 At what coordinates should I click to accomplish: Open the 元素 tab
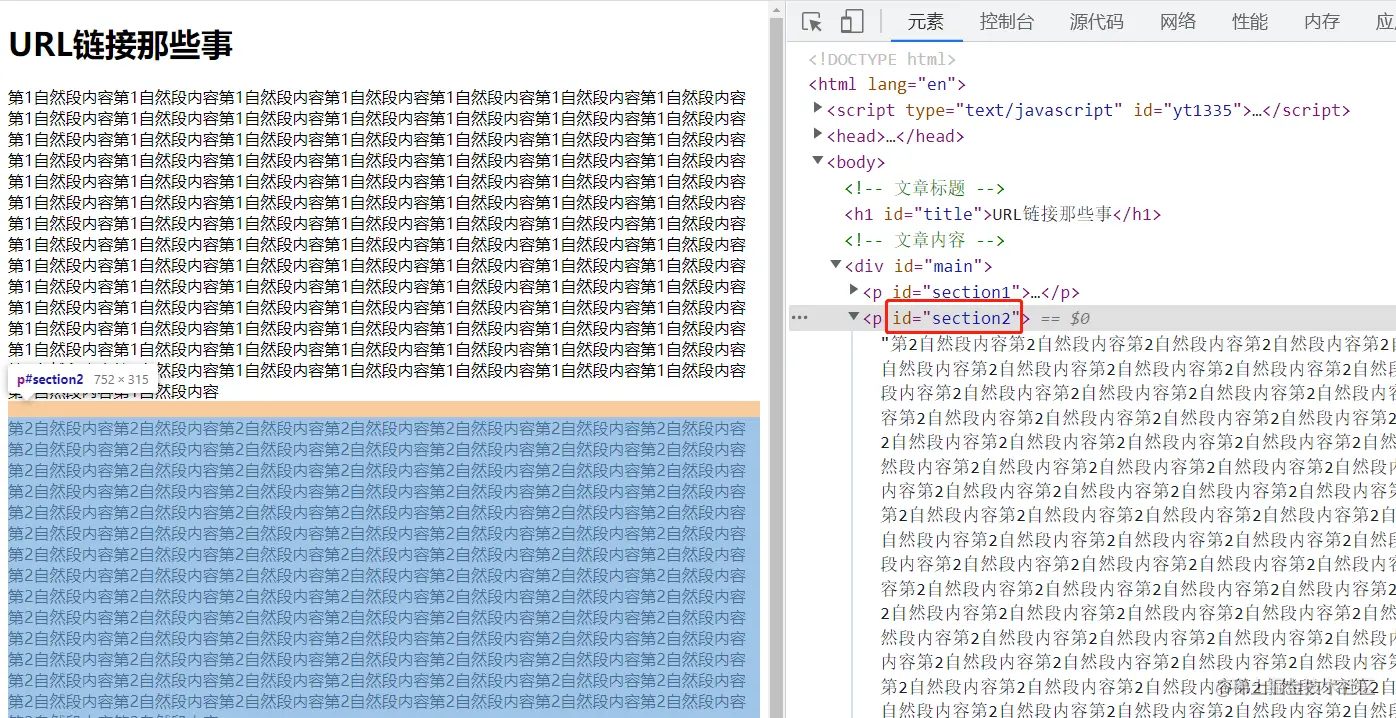click(x=926, y=22)
